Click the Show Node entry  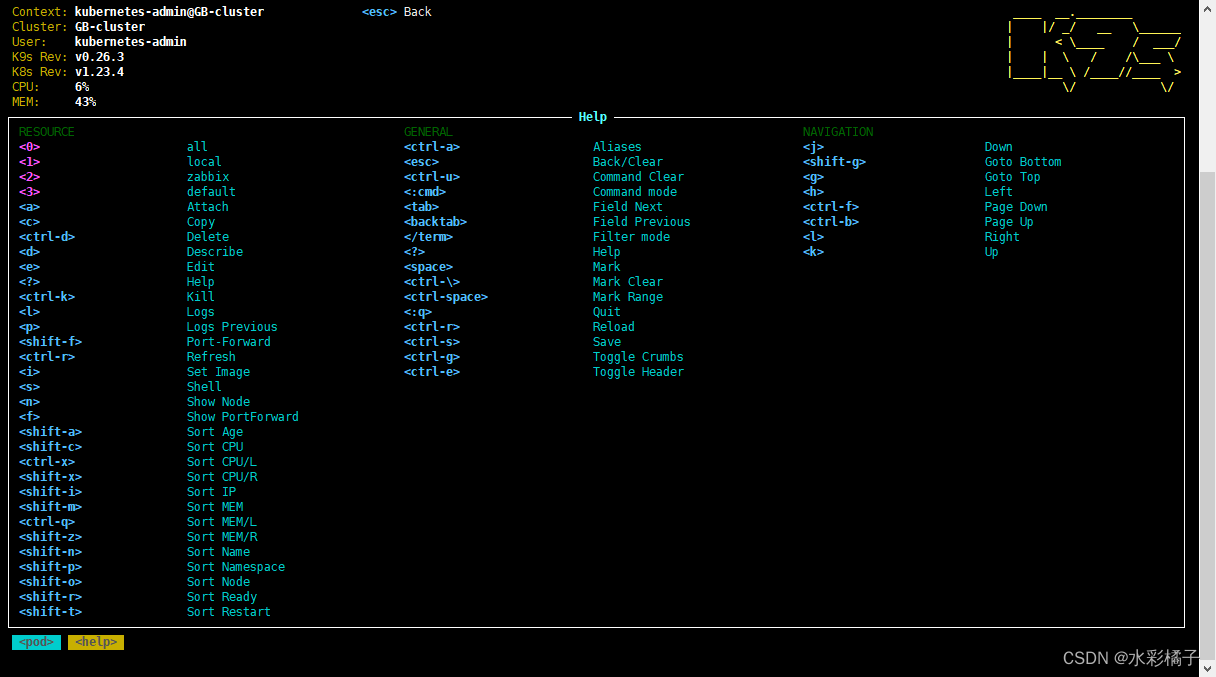point(218,402)
